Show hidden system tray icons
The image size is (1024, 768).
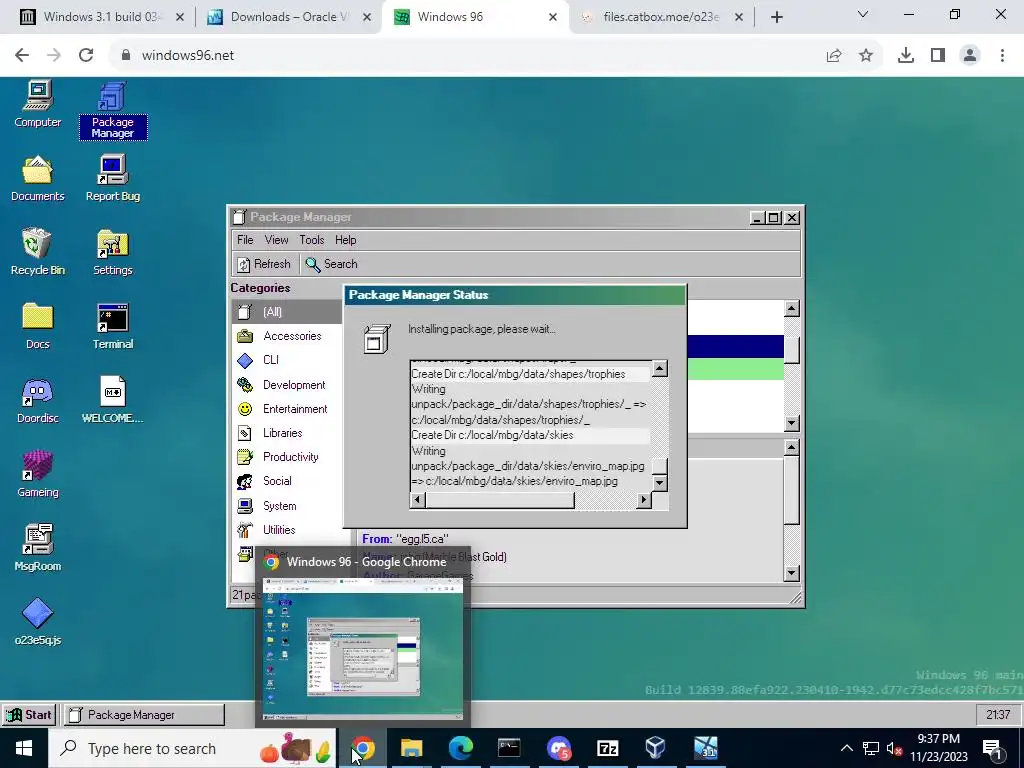[x=846, y=748]
